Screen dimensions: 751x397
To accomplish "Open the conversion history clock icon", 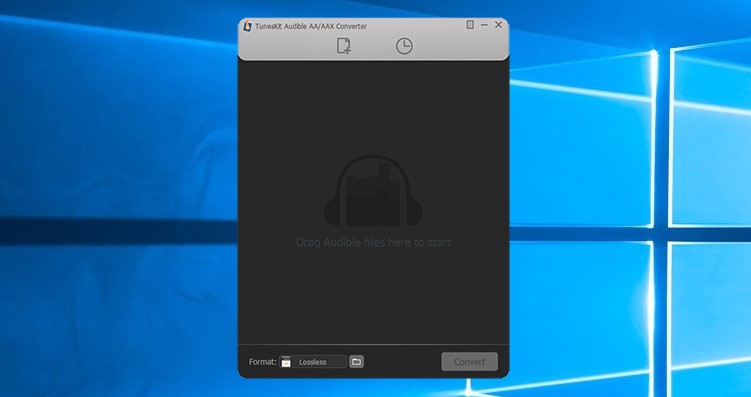I will point(404,46).
